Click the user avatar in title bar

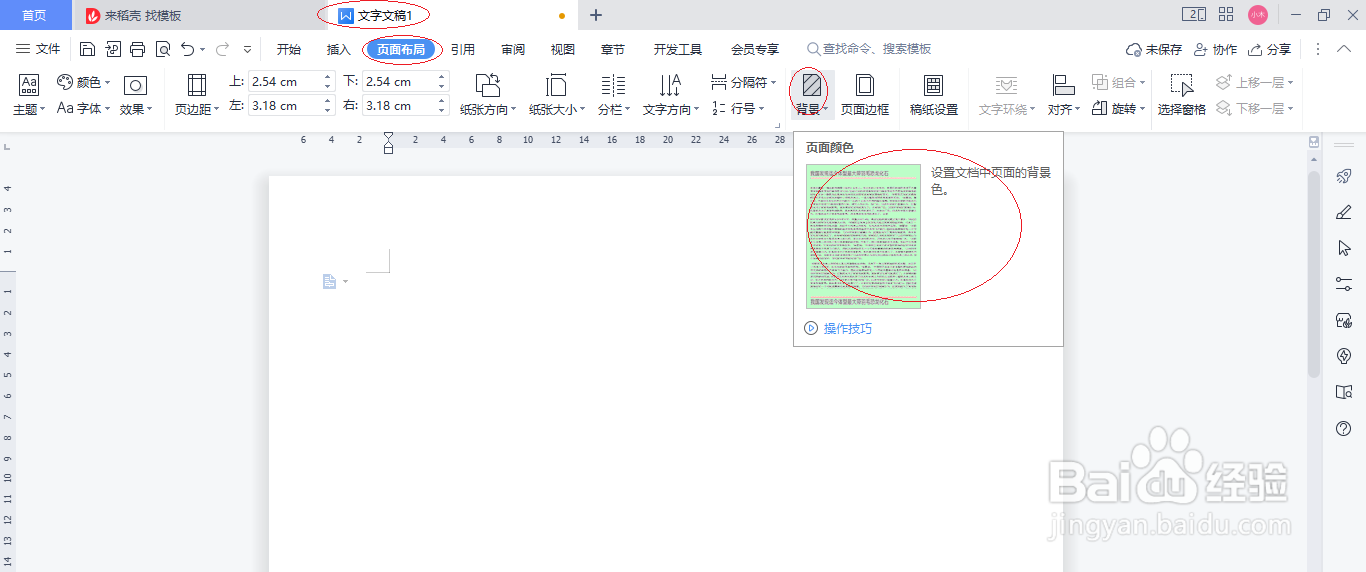1257,14
